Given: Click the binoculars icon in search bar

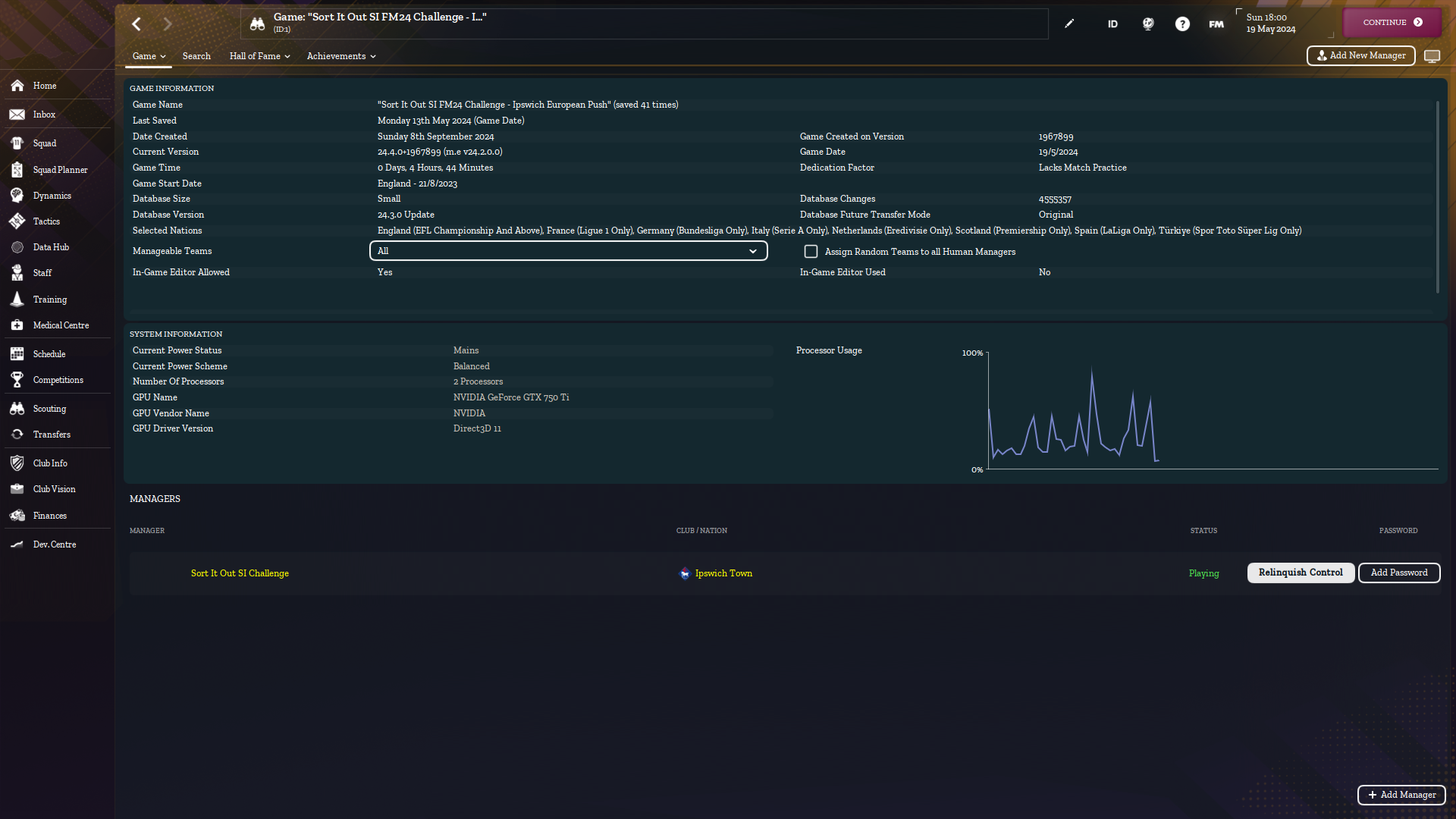Looking at the screenshot, I should (x=258, y=24).
